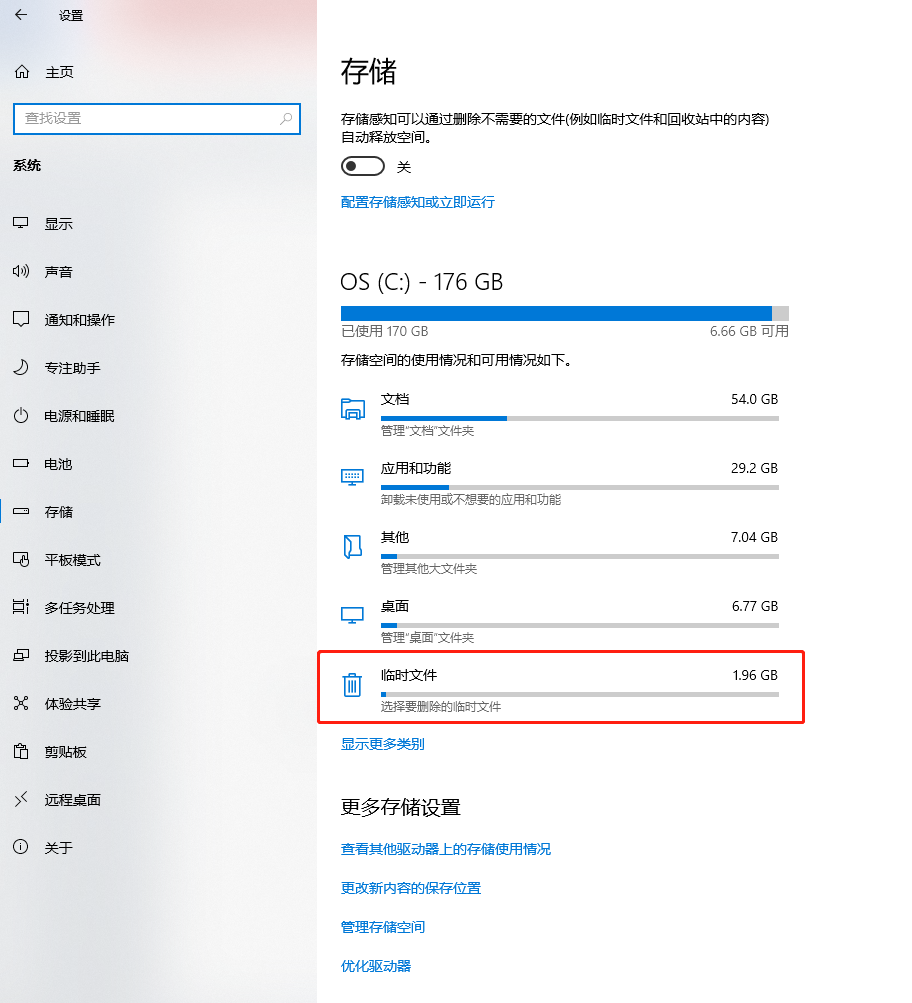Expand 显示更多类别 link

point(382,744)
